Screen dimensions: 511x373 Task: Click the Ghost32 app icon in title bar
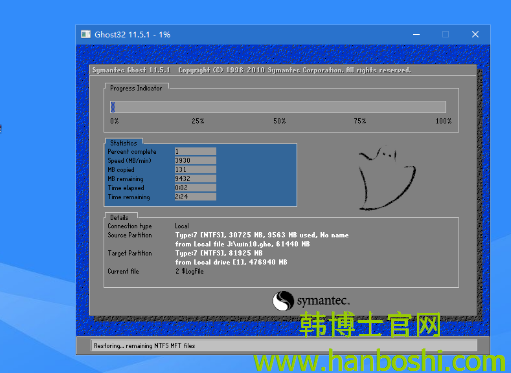(x=86, y=34)
